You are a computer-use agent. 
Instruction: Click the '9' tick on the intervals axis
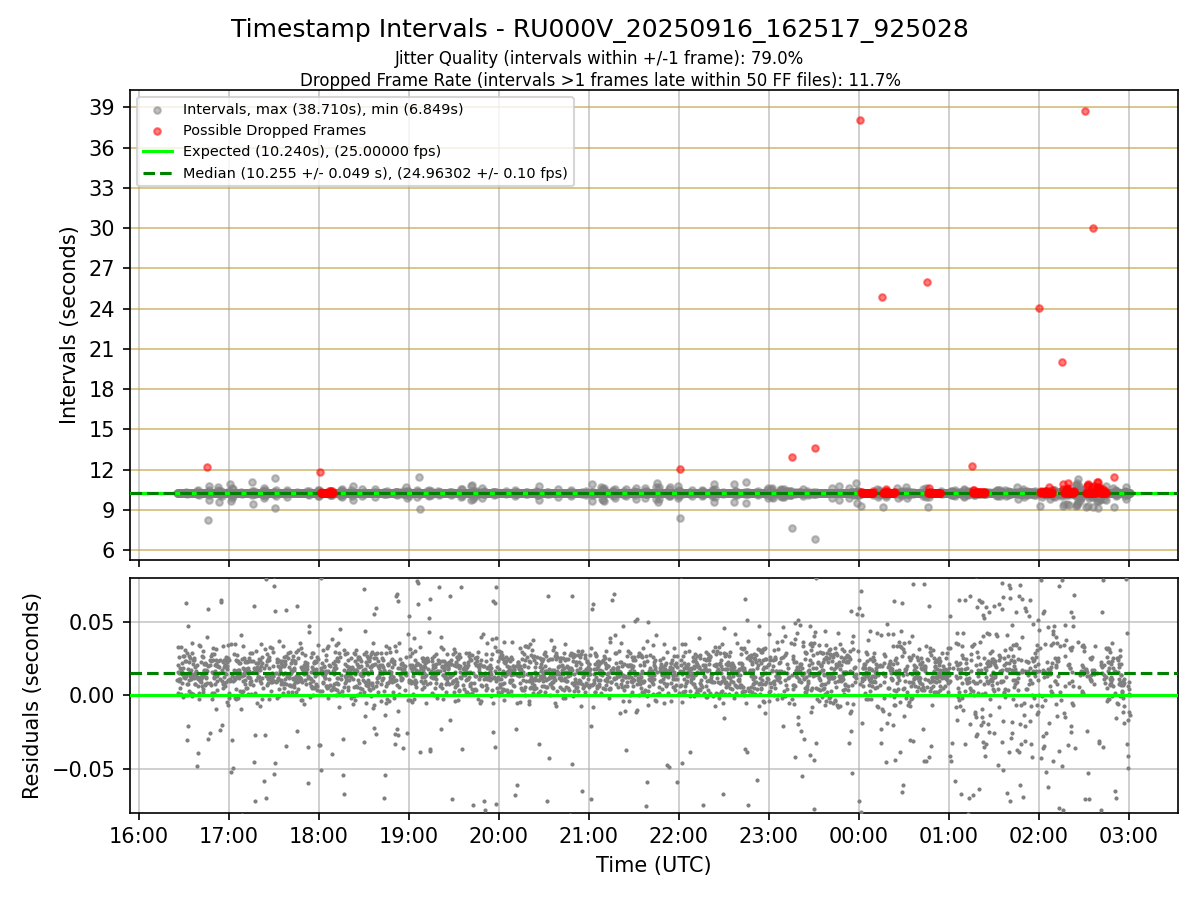pyautogui.click(x=109, y=510)
